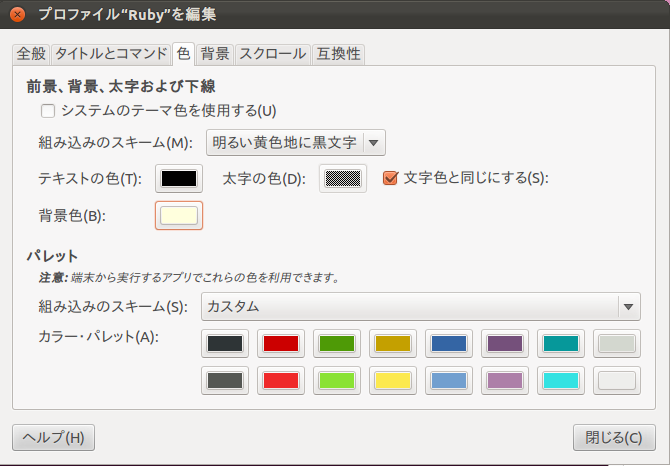
Task: Edit the near-white bottom-row palette color
Action: point(617,381)
